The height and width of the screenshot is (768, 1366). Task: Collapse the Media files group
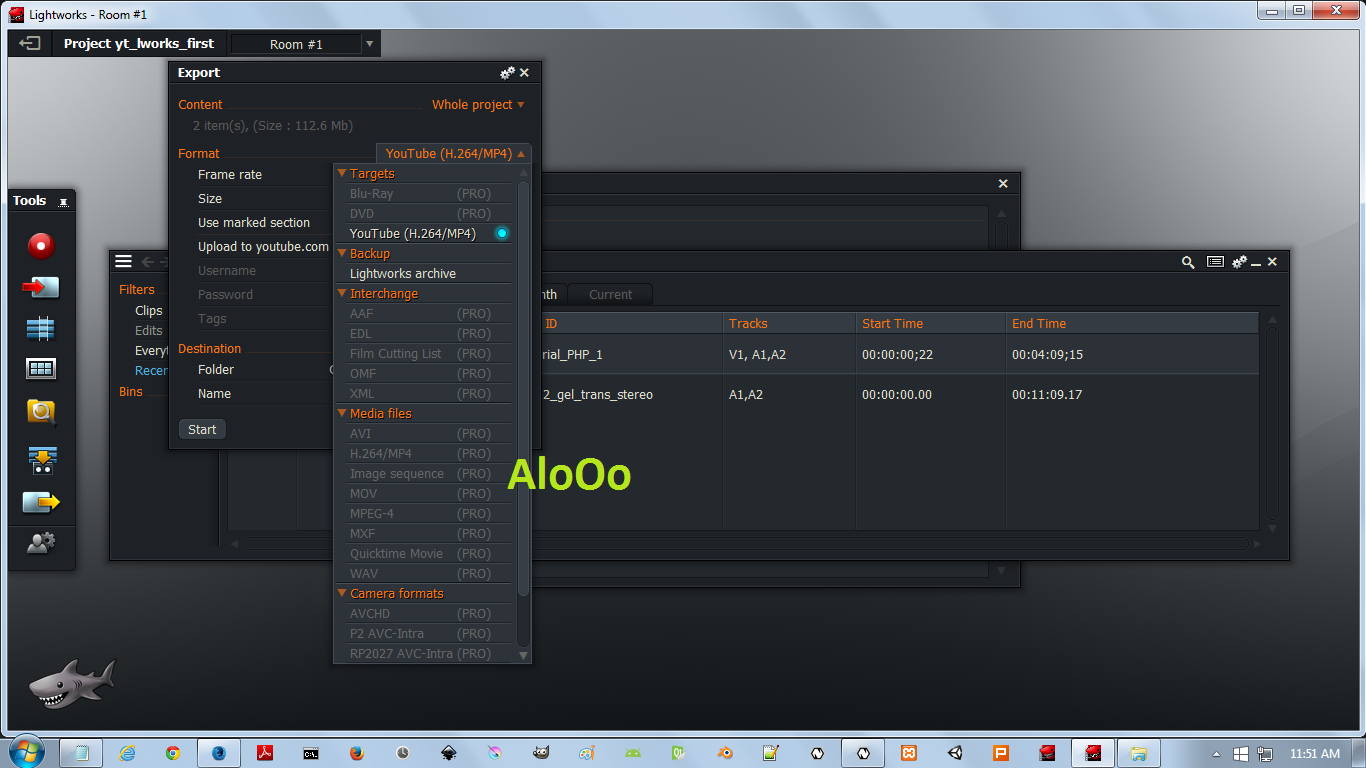[x=342, y=413]
